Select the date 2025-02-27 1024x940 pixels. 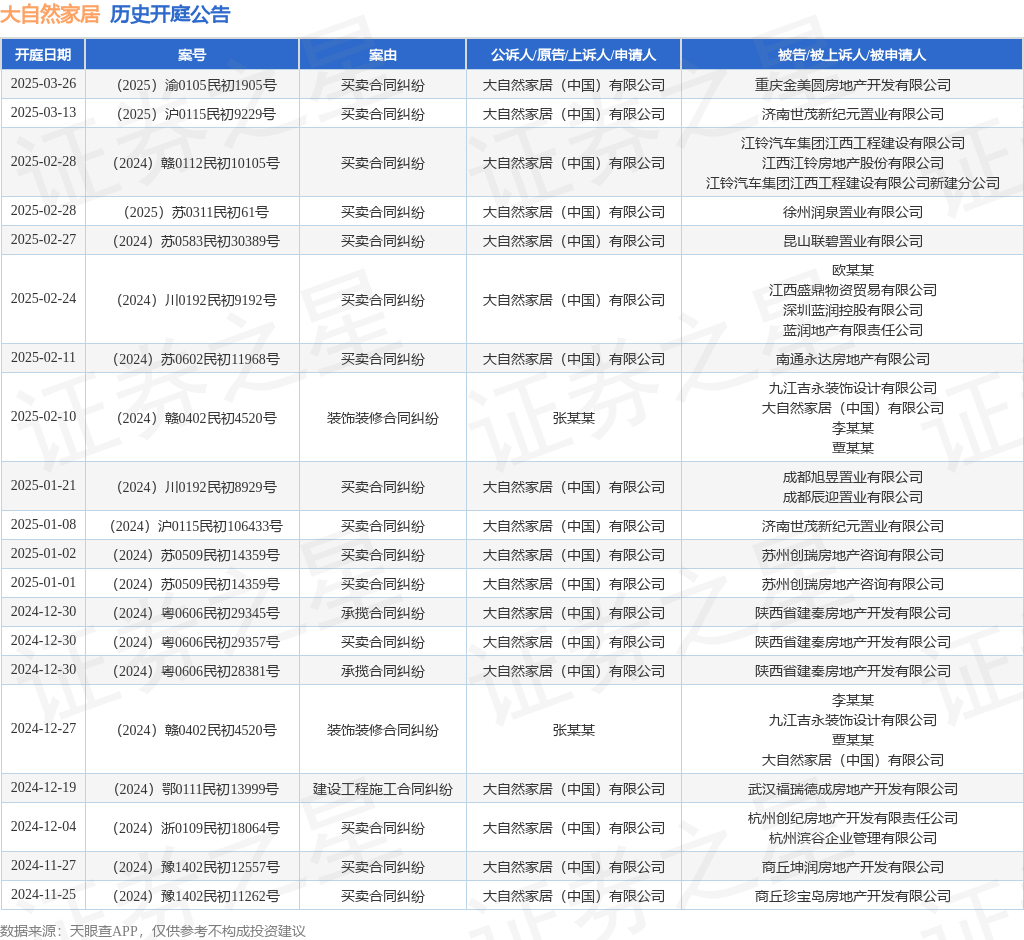click(x=43, y=240)
